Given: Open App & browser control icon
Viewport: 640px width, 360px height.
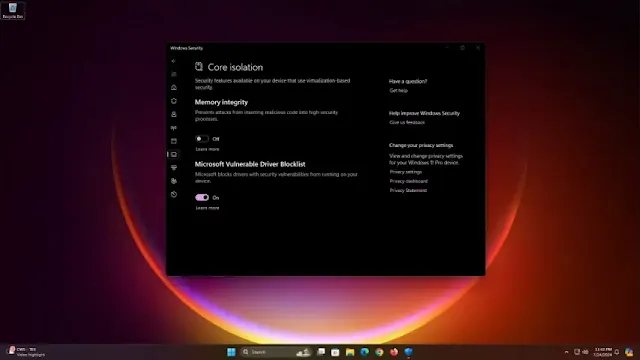Looking at the screenshot, I should (173, 141).
